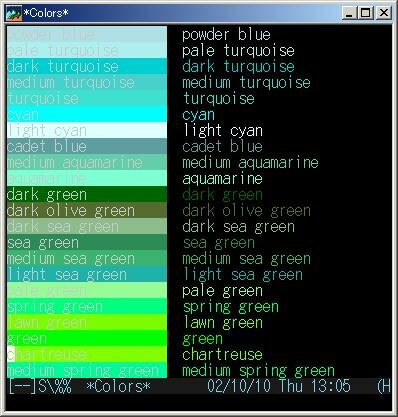398x417 pixels.
Task: Click 'medium turquoise' text on black
Action: coord(246,83)
